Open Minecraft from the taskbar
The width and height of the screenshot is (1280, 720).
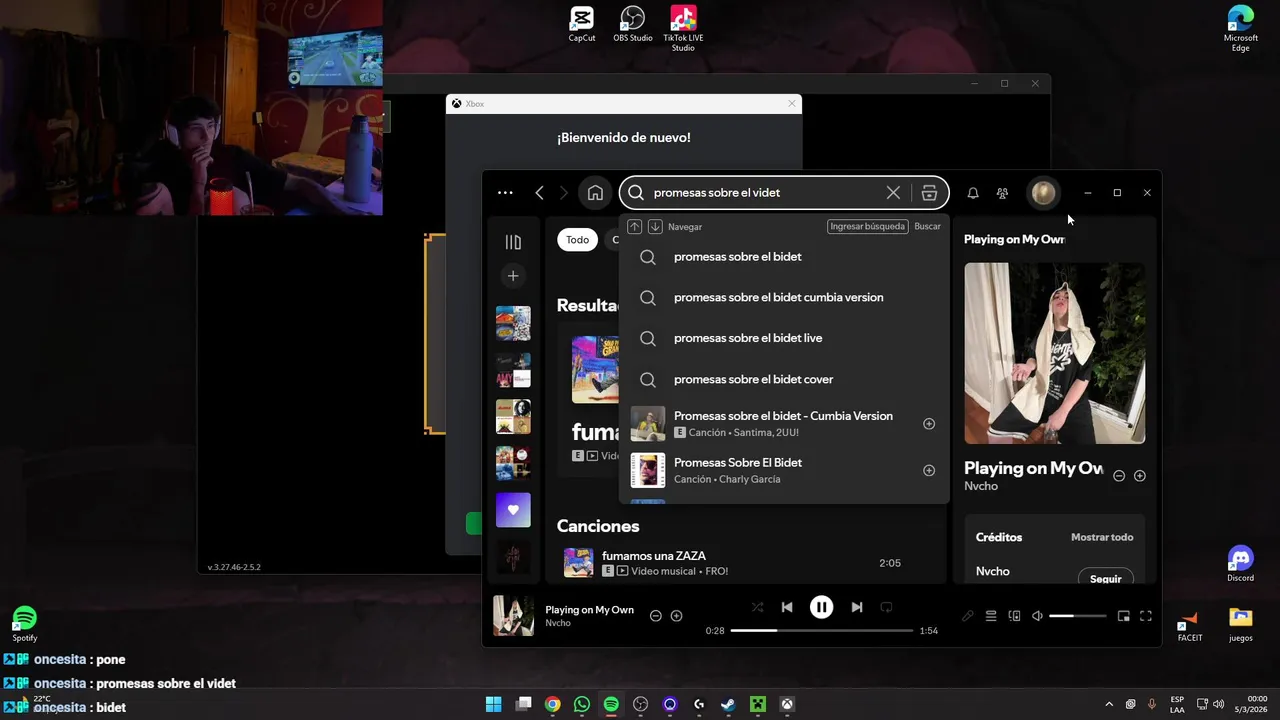tap(758, 704)
